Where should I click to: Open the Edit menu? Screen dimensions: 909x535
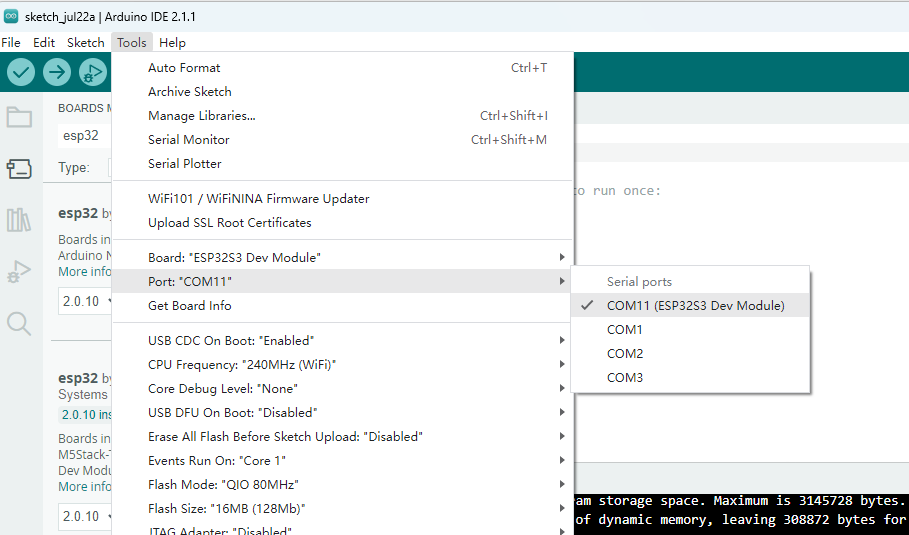[44, 42]
